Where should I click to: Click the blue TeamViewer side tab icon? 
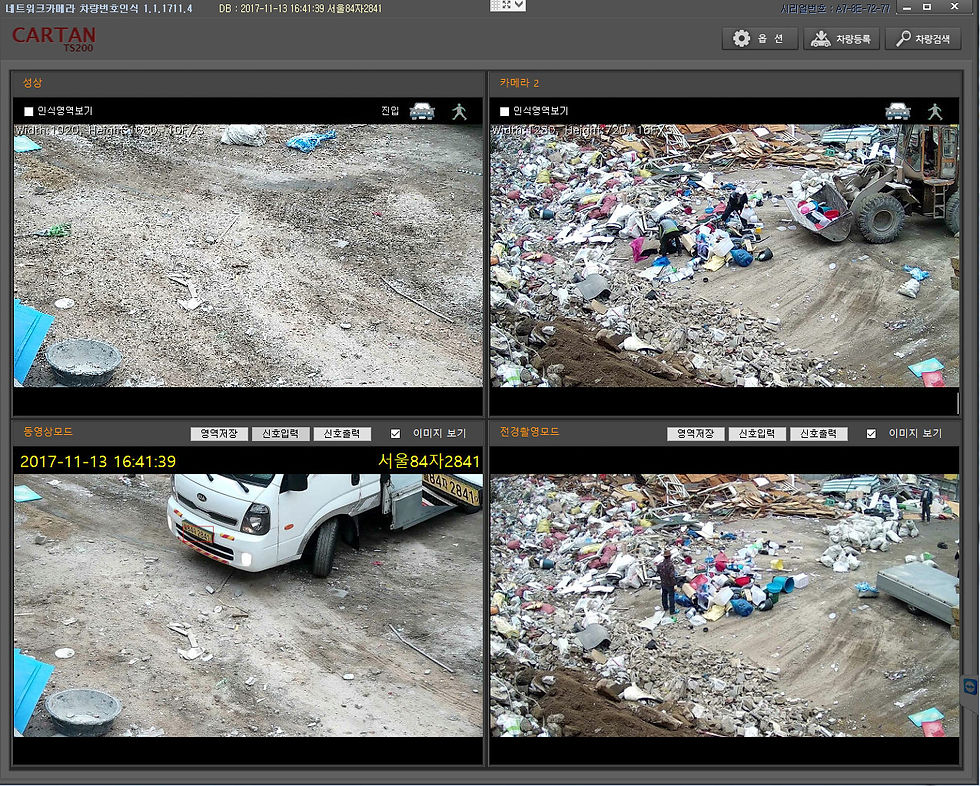(x=971, y=686)
